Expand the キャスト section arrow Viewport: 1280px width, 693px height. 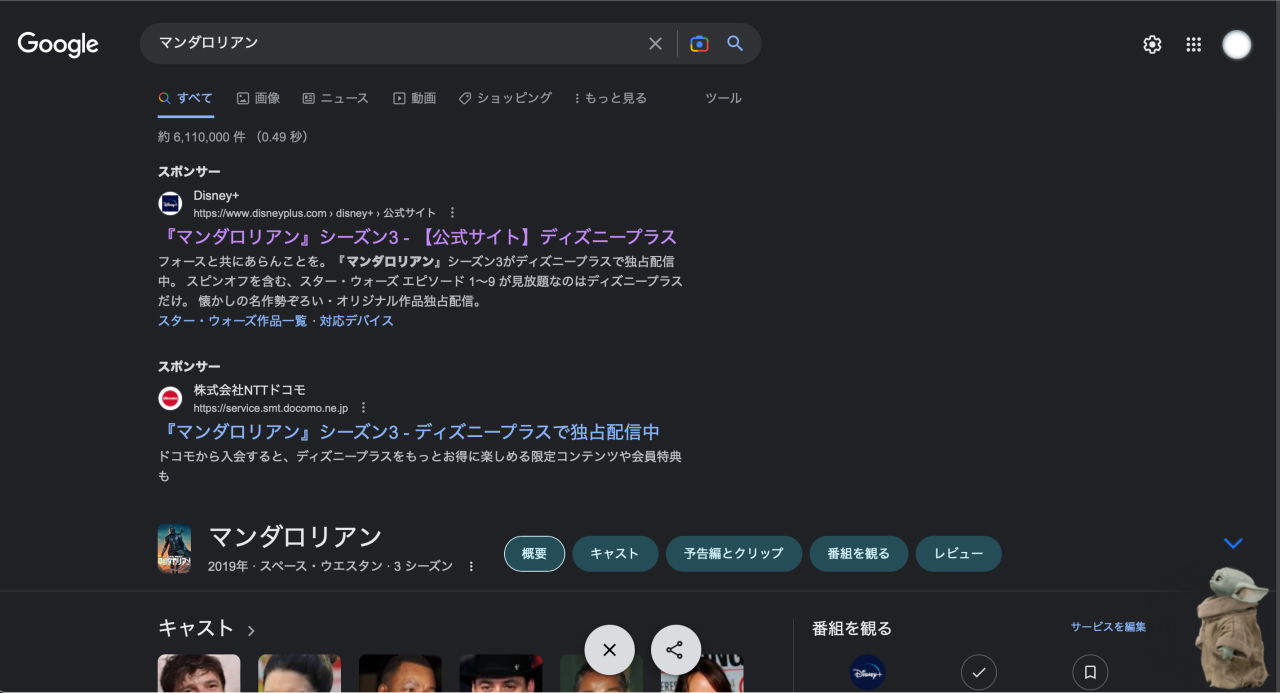coord(251,630)
